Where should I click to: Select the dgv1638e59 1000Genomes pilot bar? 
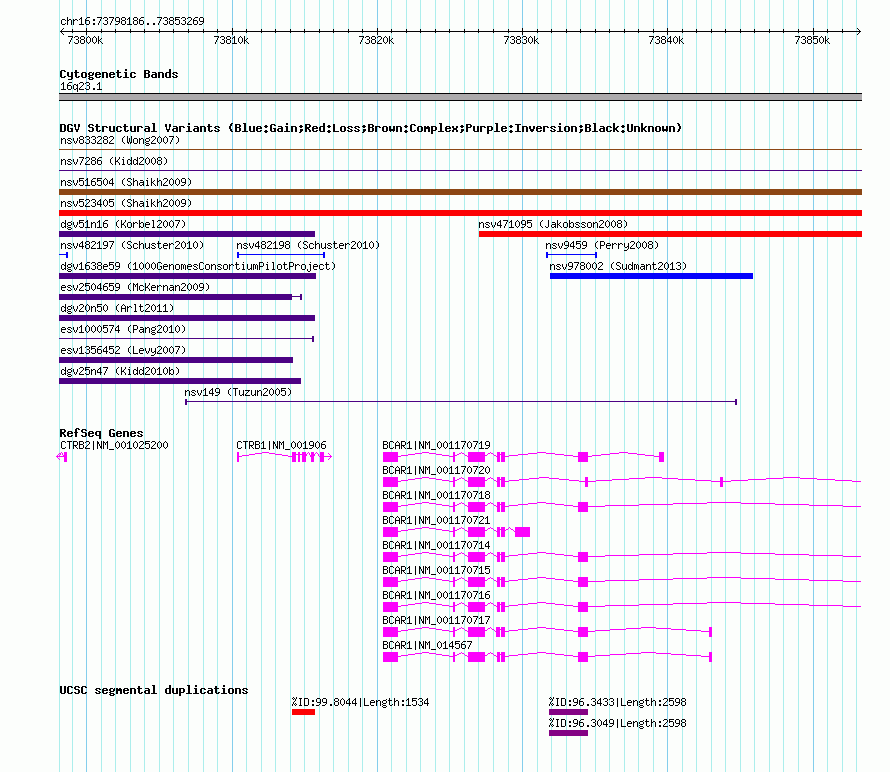click(x=187, y=276)
